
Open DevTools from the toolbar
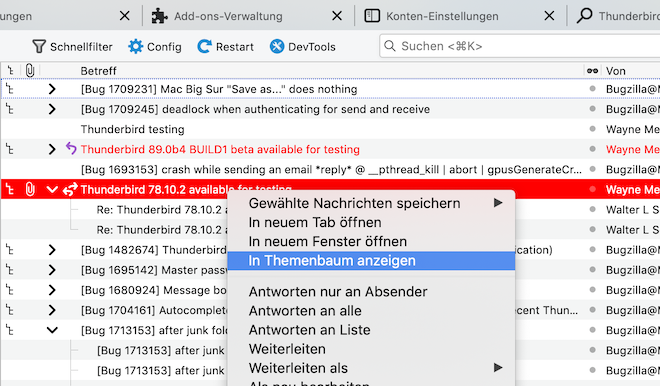coord(302,46)
